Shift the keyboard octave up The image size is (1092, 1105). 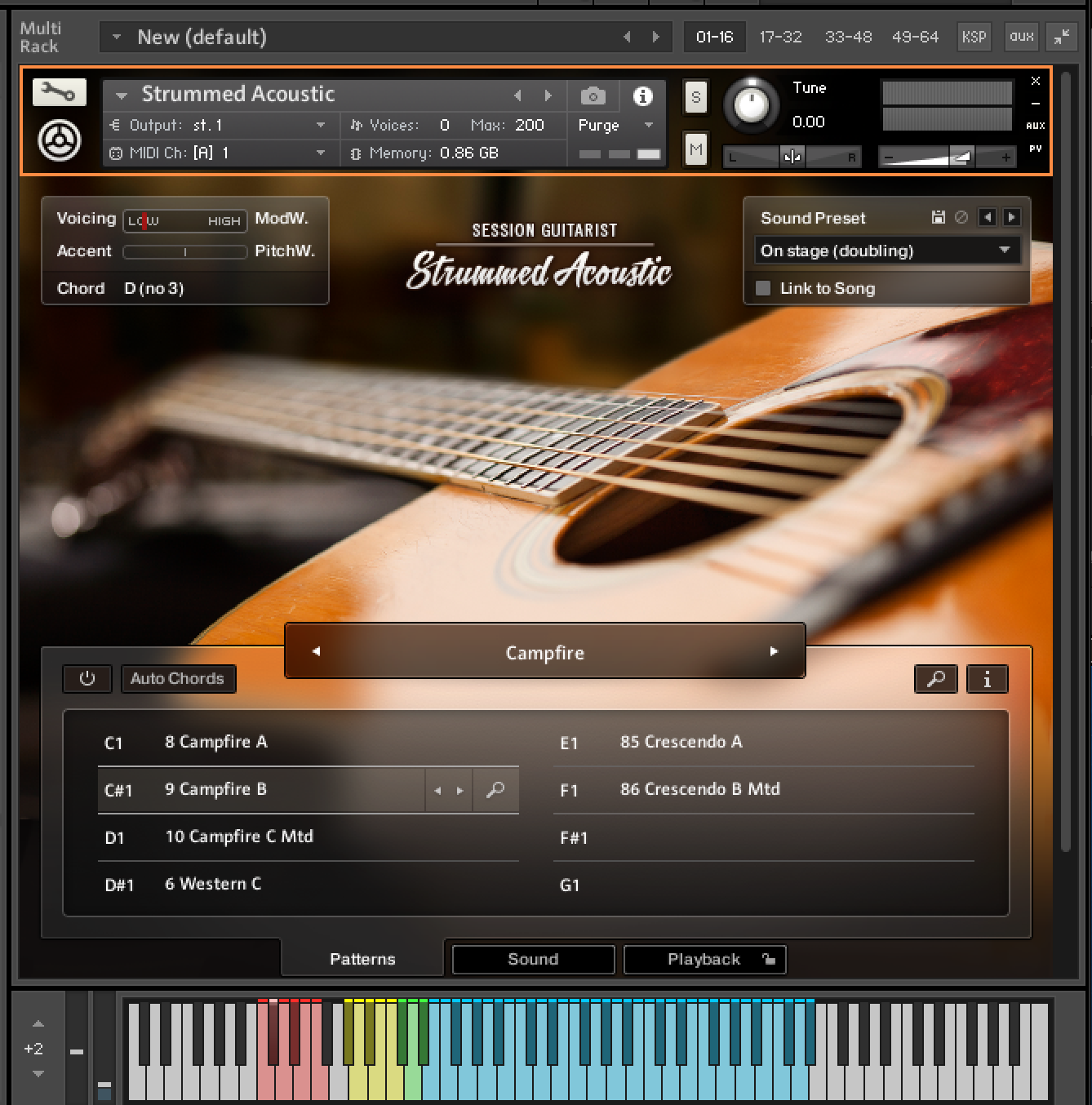pos(38,1023)
